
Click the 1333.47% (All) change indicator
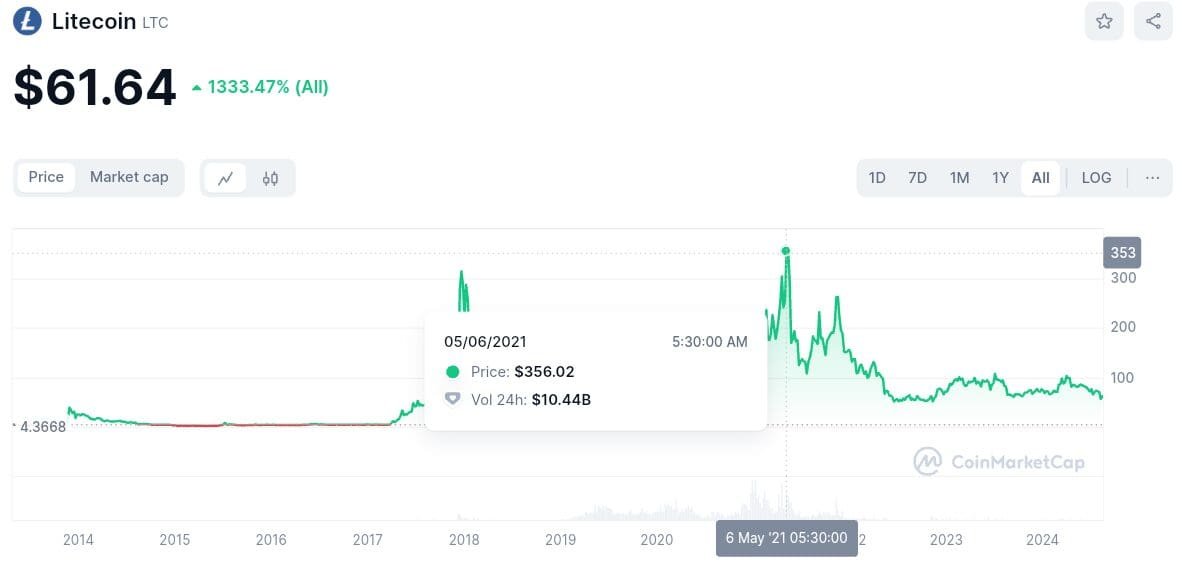pos(260,87)
